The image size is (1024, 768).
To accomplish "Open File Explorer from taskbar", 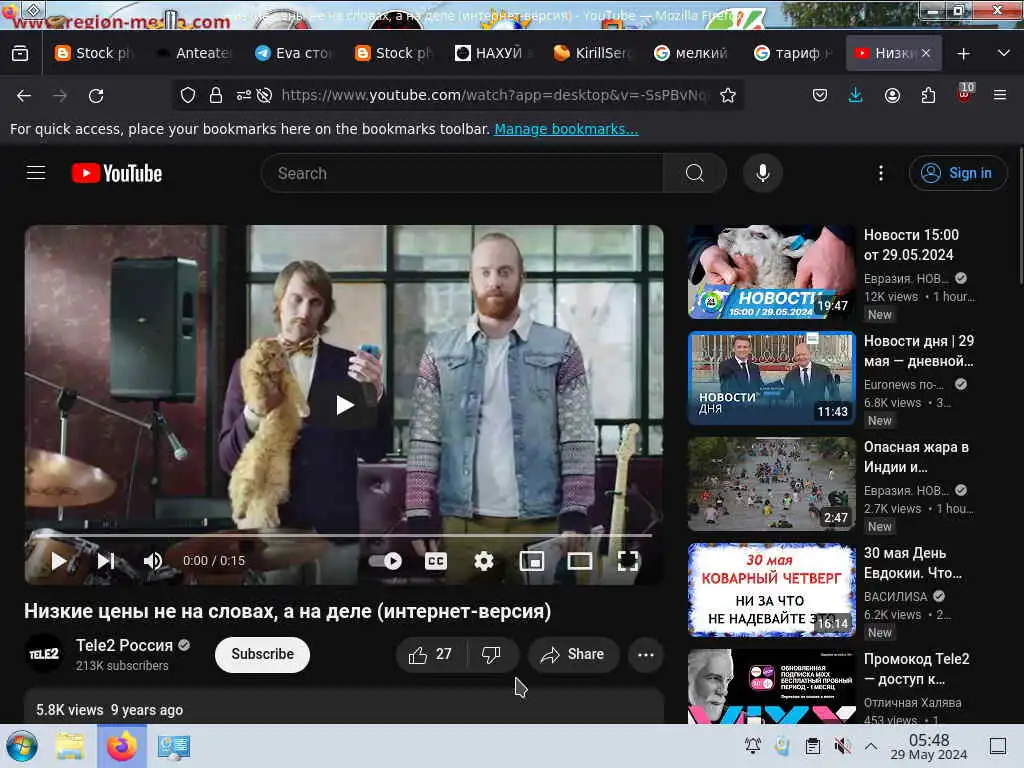I will (x=70, y=746).
